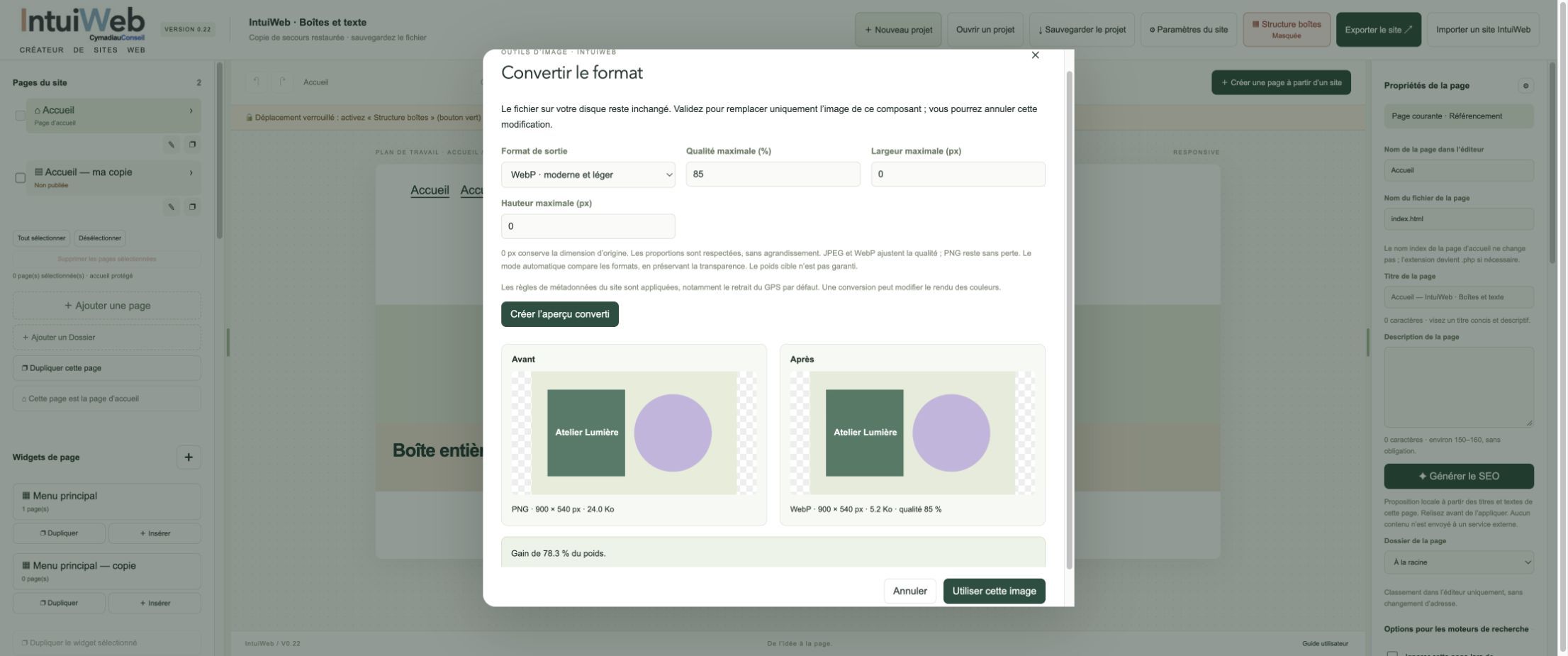
Task: Click the pencil icon under Accueil page
Action: (171, 145)
